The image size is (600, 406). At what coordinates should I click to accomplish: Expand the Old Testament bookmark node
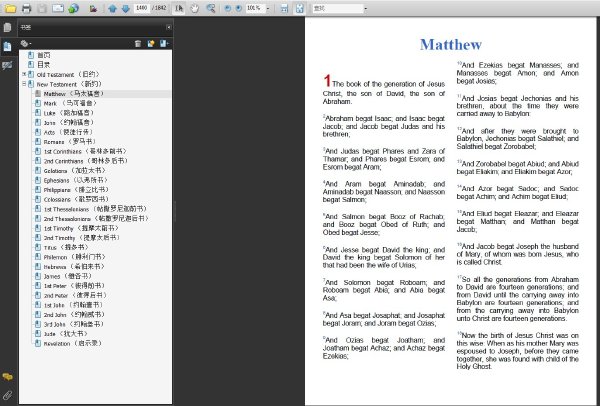click(24, 74)
